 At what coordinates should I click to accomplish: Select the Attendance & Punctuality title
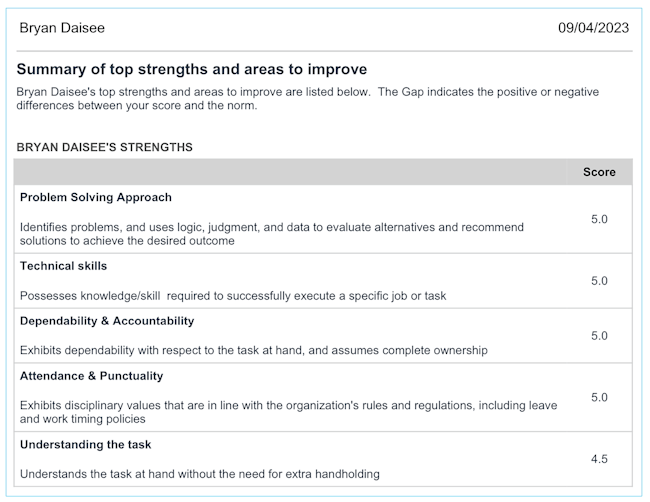tap(91, 376)
